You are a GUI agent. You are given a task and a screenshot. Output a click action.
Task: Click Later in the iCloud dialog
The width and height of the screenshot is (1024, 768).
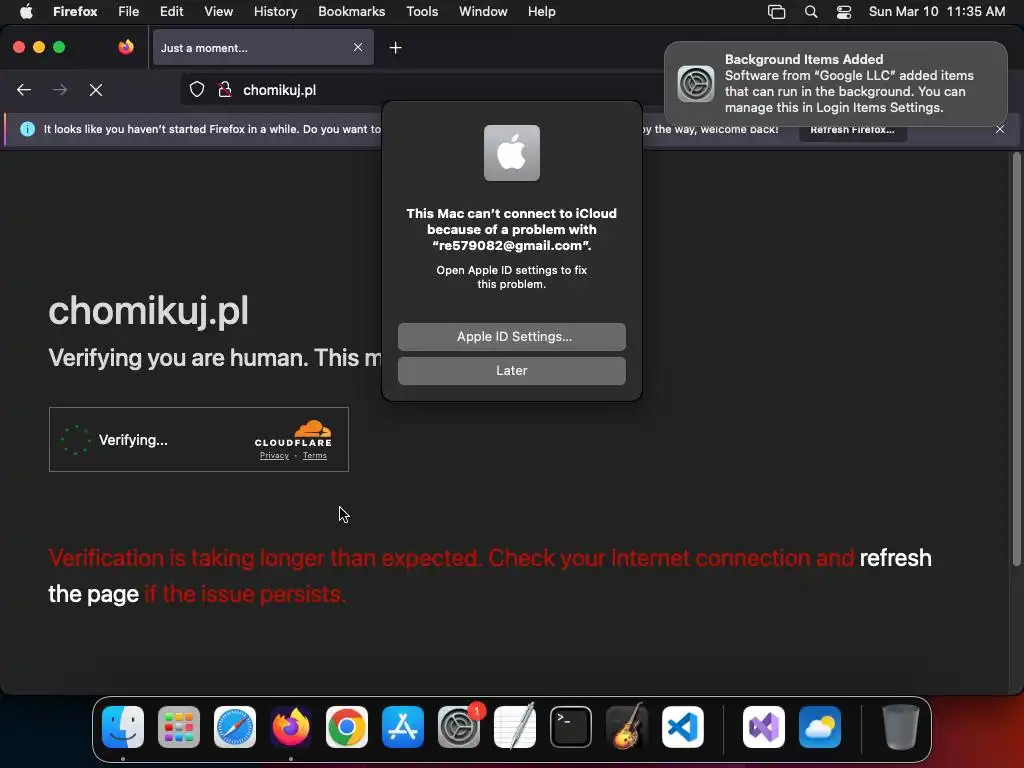(511, 370)
